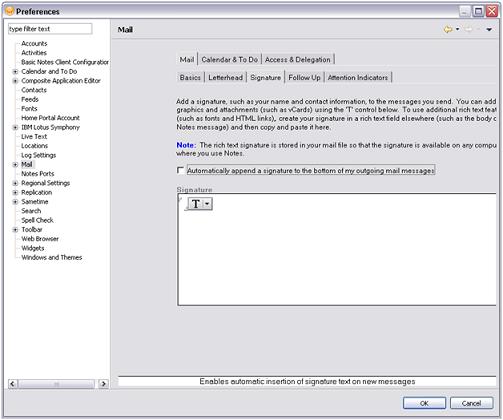The width and height of the screenshot is (503, 420).
Task: Expand the IBM Lotus Symphony node
Action: 15,127
